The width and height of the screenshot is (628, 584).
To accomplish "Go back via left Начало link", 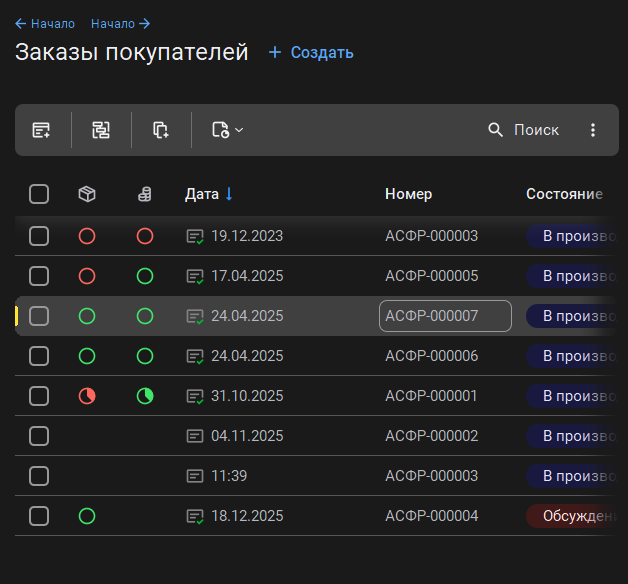I will pyautogui.click(x=45, y=23).
